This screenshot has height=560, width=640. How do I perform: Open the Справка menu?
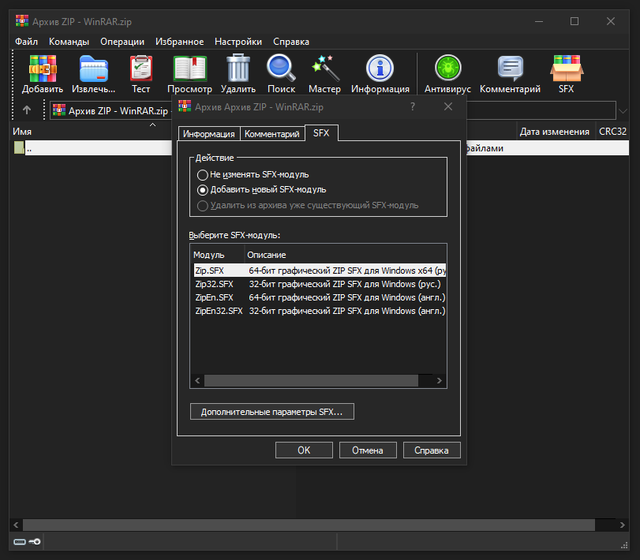[291, 42]
